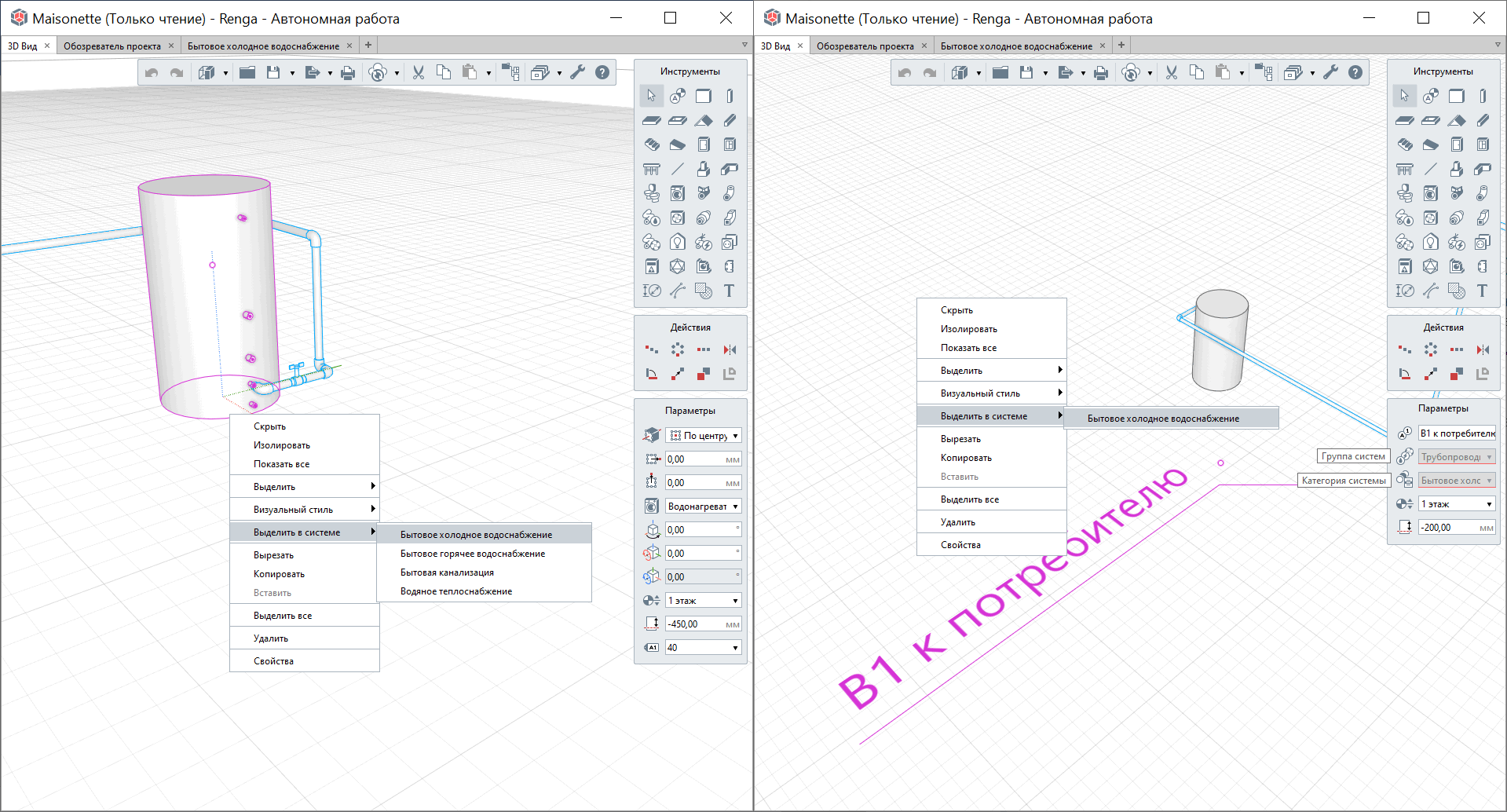Switch to 'Бытовое холодное водоснабжение' tab, right window
This screenshot has width=1507, height=812.
(1016, 46)
